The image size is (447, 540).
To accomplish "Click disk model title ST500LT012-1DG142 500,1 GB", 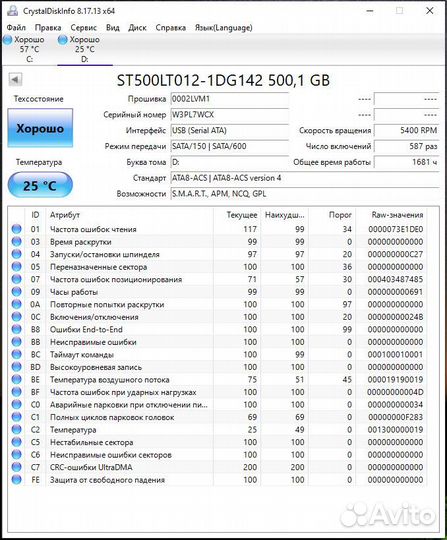I will [x=223, y=81].
